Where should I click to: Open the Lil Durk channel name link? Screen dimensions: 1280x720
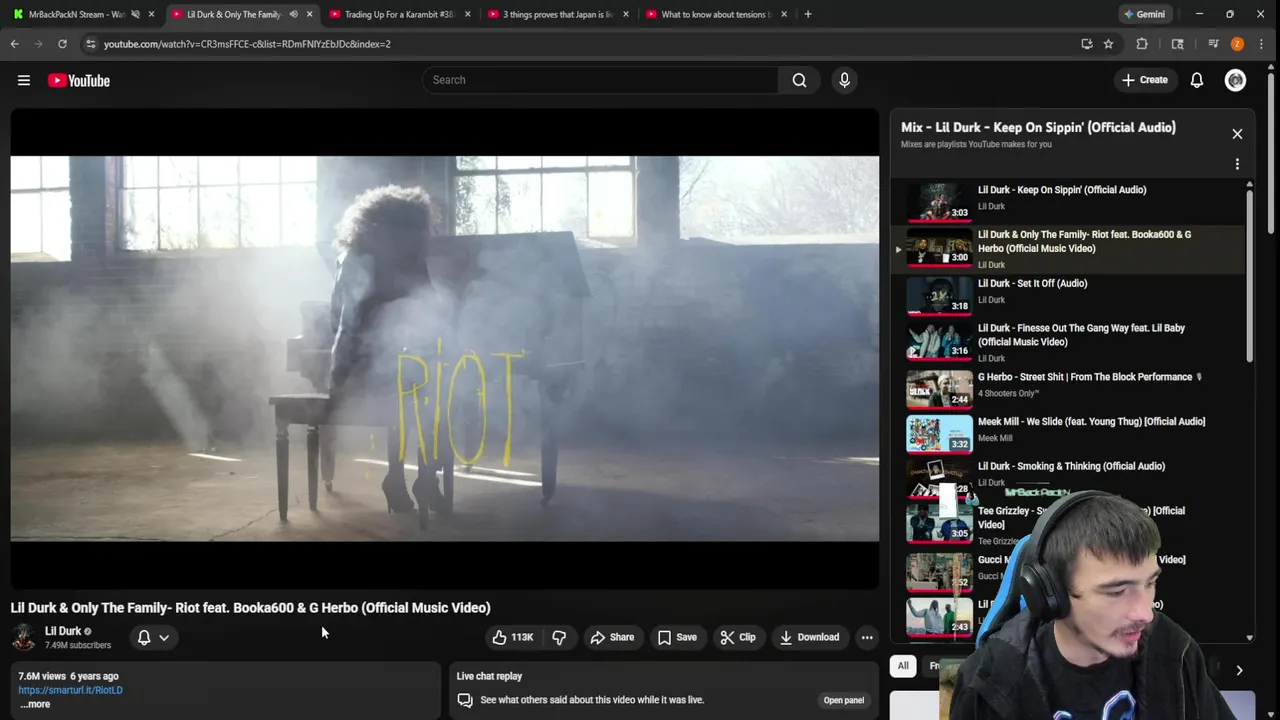pyautogui.click(x=63, y=631)
